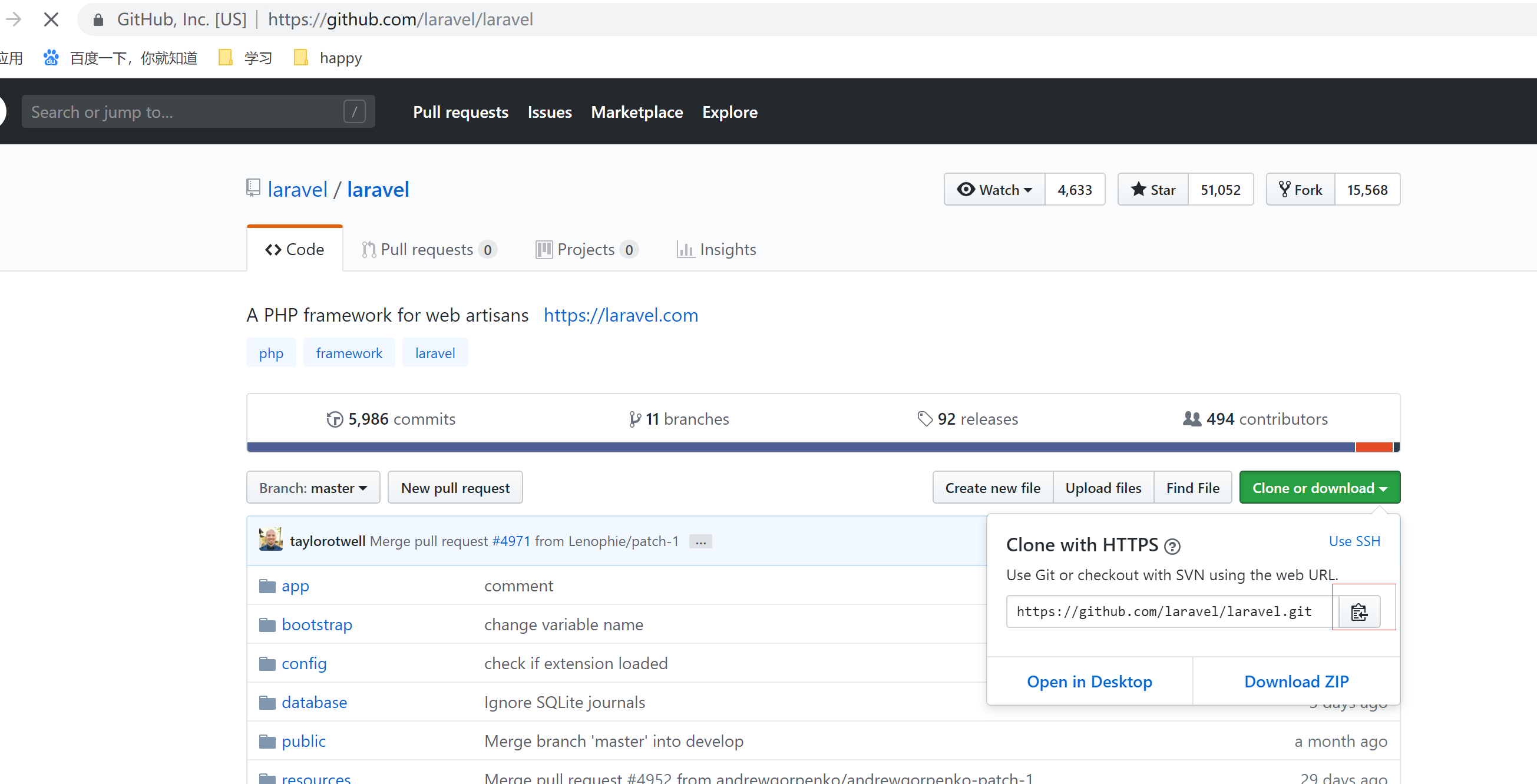
Task: Switch to the Projects tab
Action: (587, 249)
